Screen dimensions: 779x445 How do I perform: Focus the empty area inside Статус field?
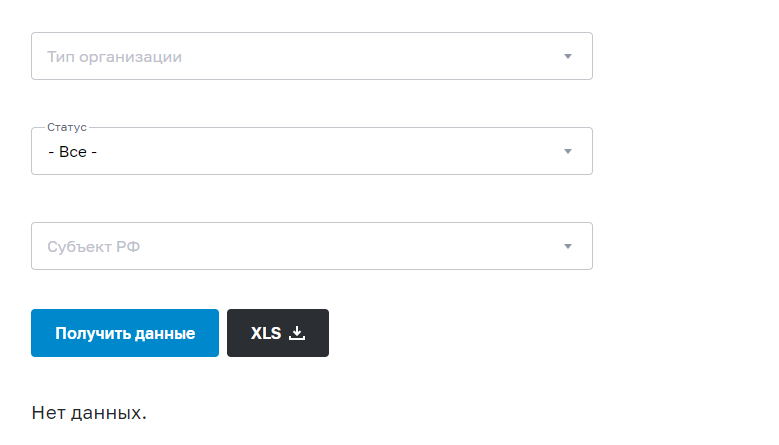[328, 151]
